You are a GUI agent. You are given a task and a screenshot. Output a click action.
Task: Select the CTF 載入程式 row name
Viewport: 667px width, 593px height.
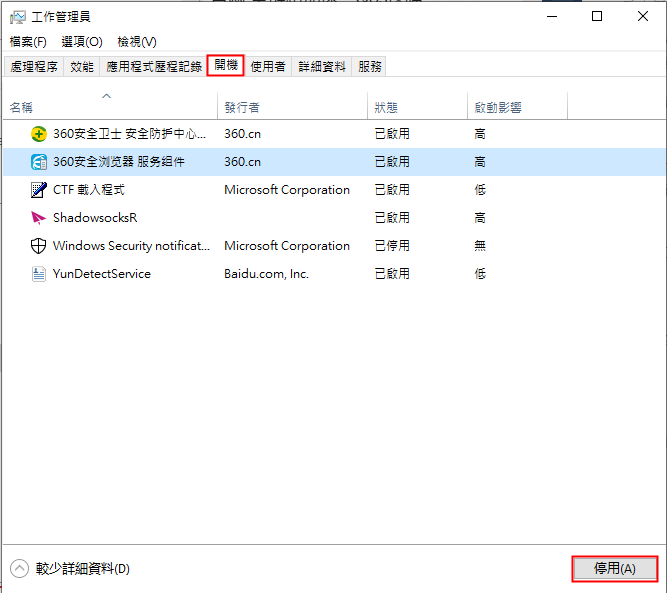(x=89, y=190)
